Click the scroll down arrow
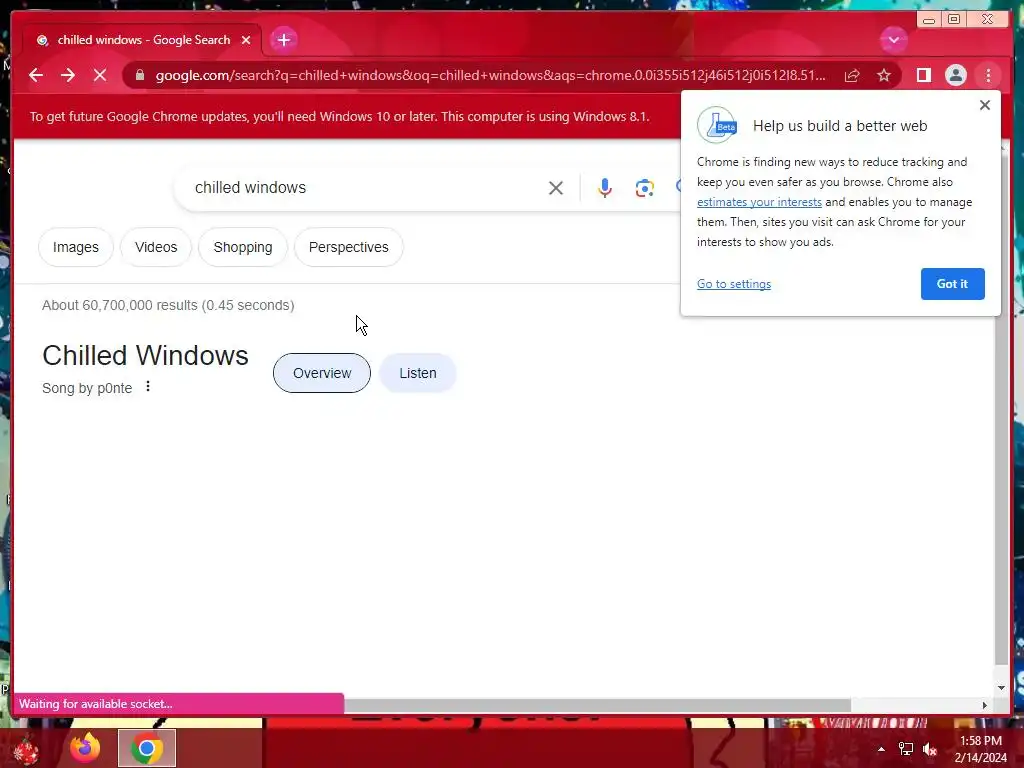Viewport: 1024px width, 768px height. tap(1002, 688)
